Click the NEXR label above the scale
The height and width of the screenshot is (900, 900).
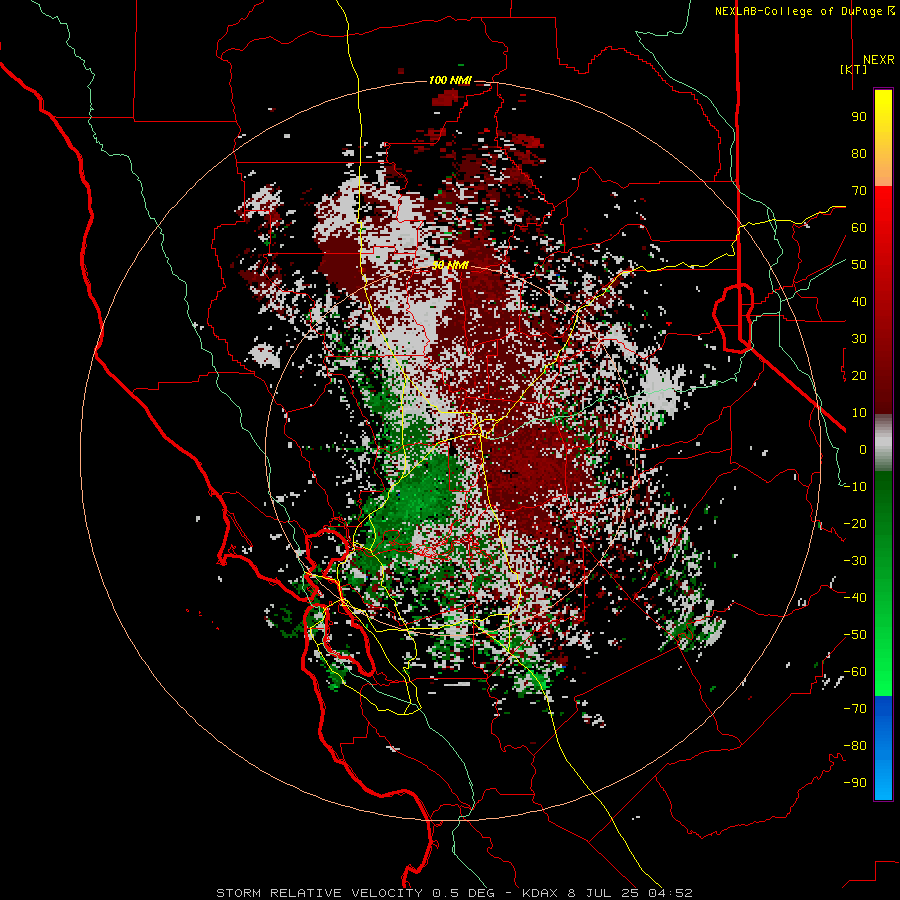[879, 60]
